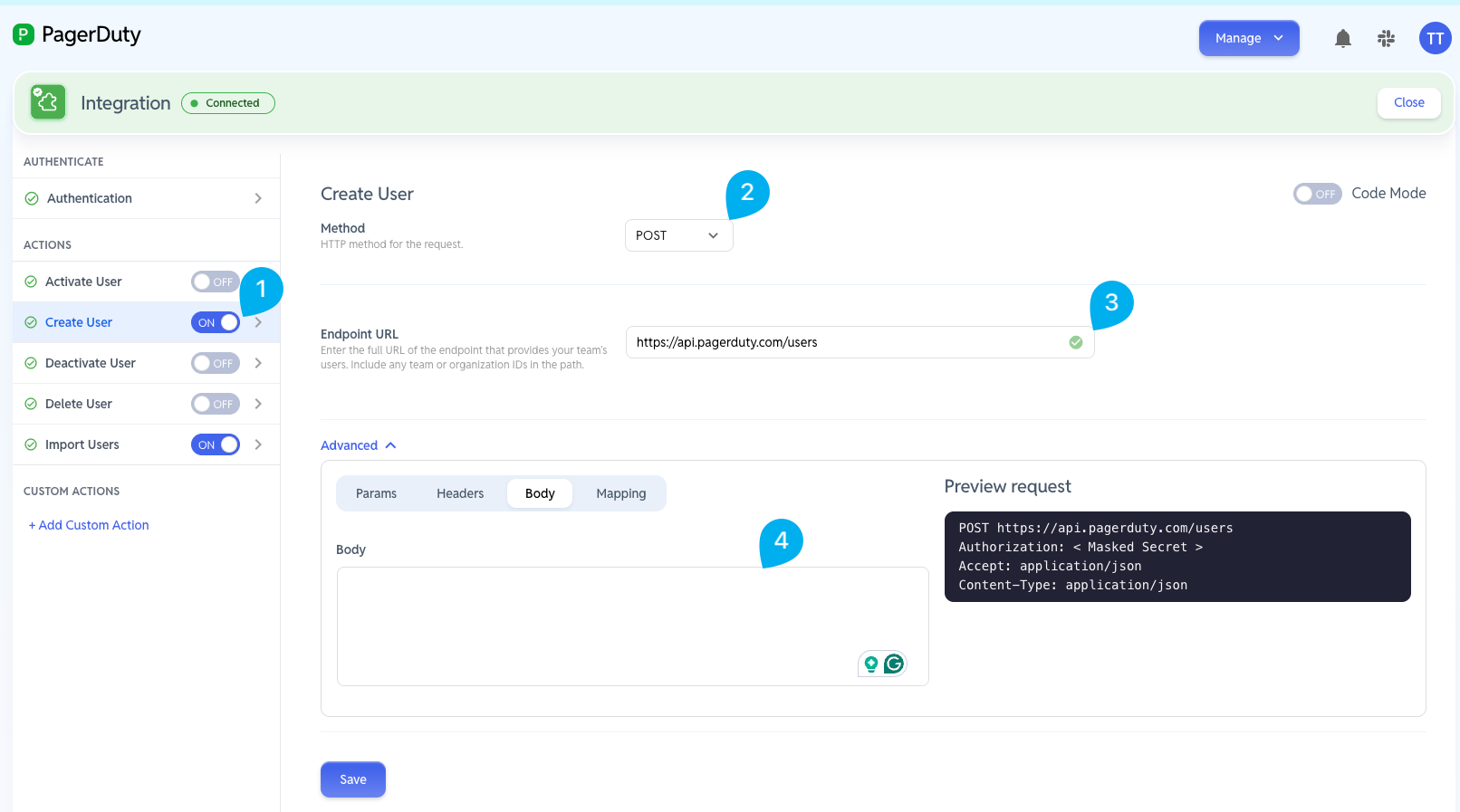Image resolution: width=1460 pixels, height=812 pixels.
Task: Expand the Create User row chevron
Action: click(258, 322)
